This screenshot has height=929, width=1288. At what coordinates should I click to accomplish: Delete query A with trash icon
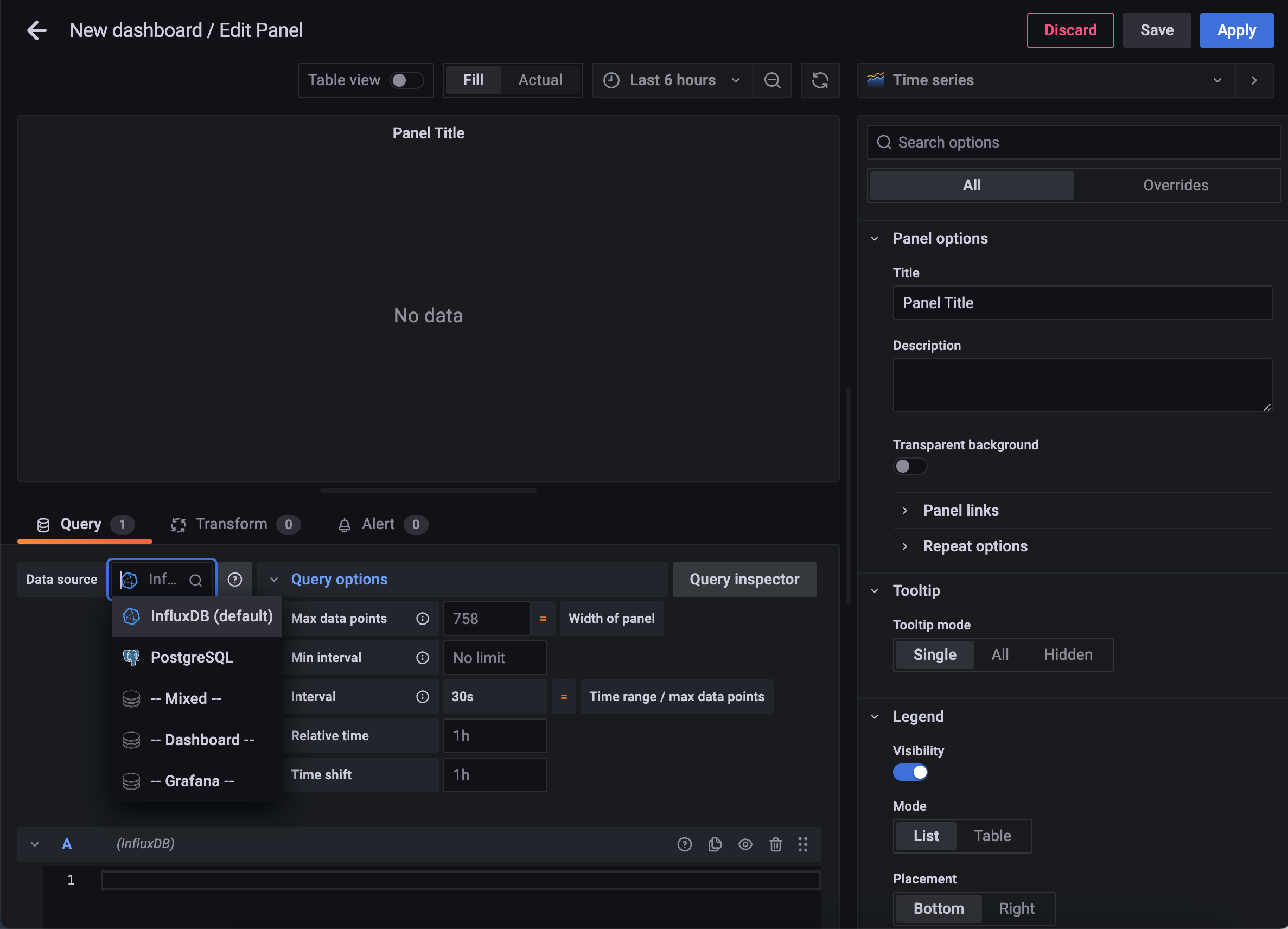click(775, 844)
